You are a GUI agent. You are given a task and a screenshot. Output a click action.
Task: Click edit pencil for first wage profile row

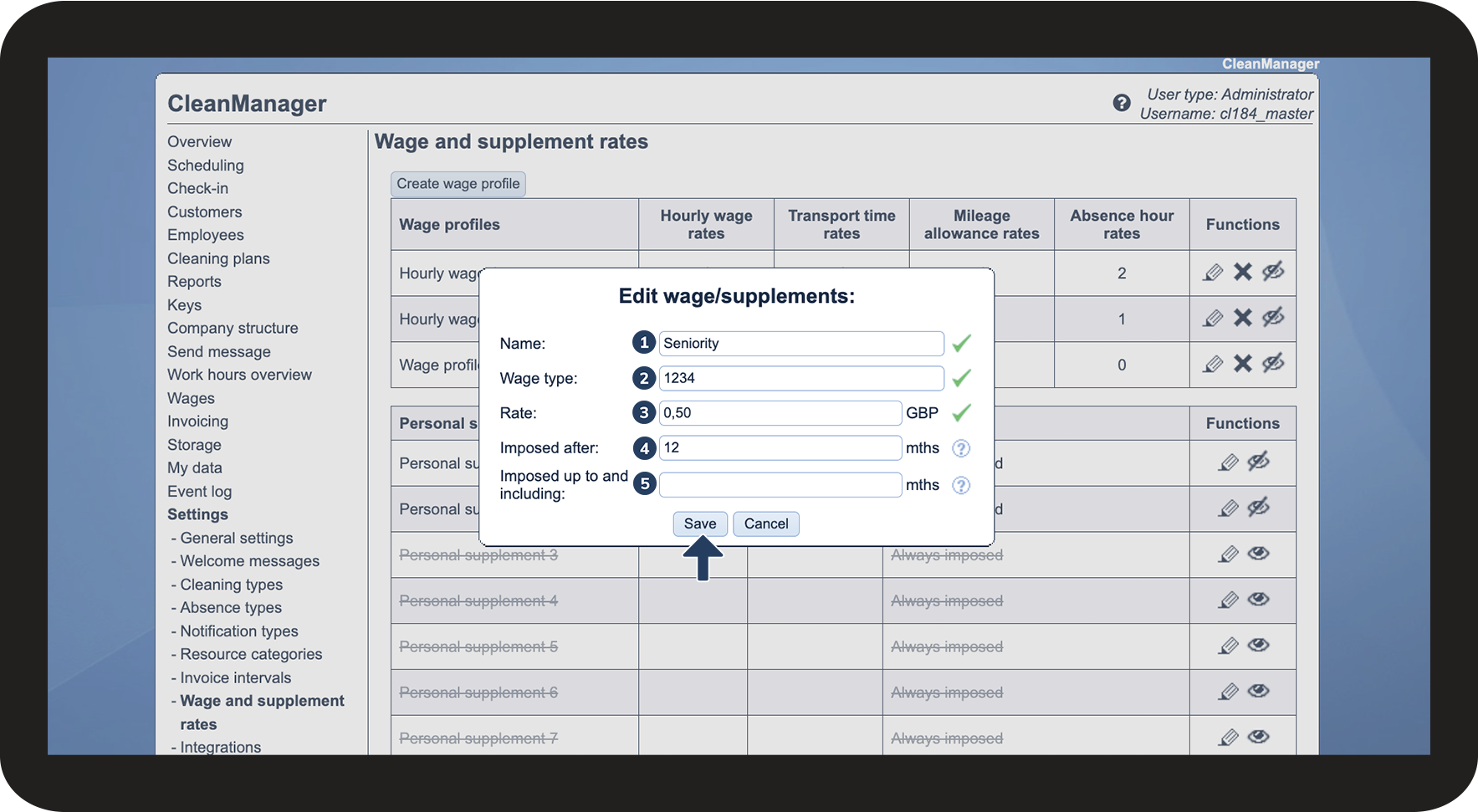1212,273
